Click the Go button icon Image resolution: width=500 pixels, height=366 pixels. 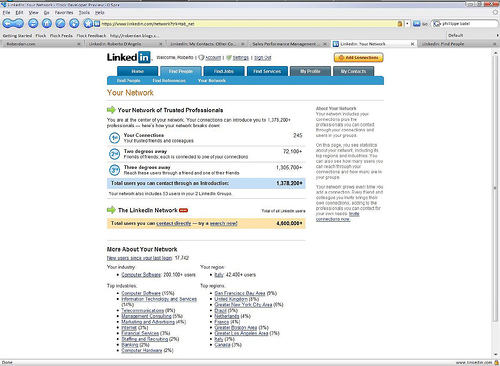(x=417, y=24)
